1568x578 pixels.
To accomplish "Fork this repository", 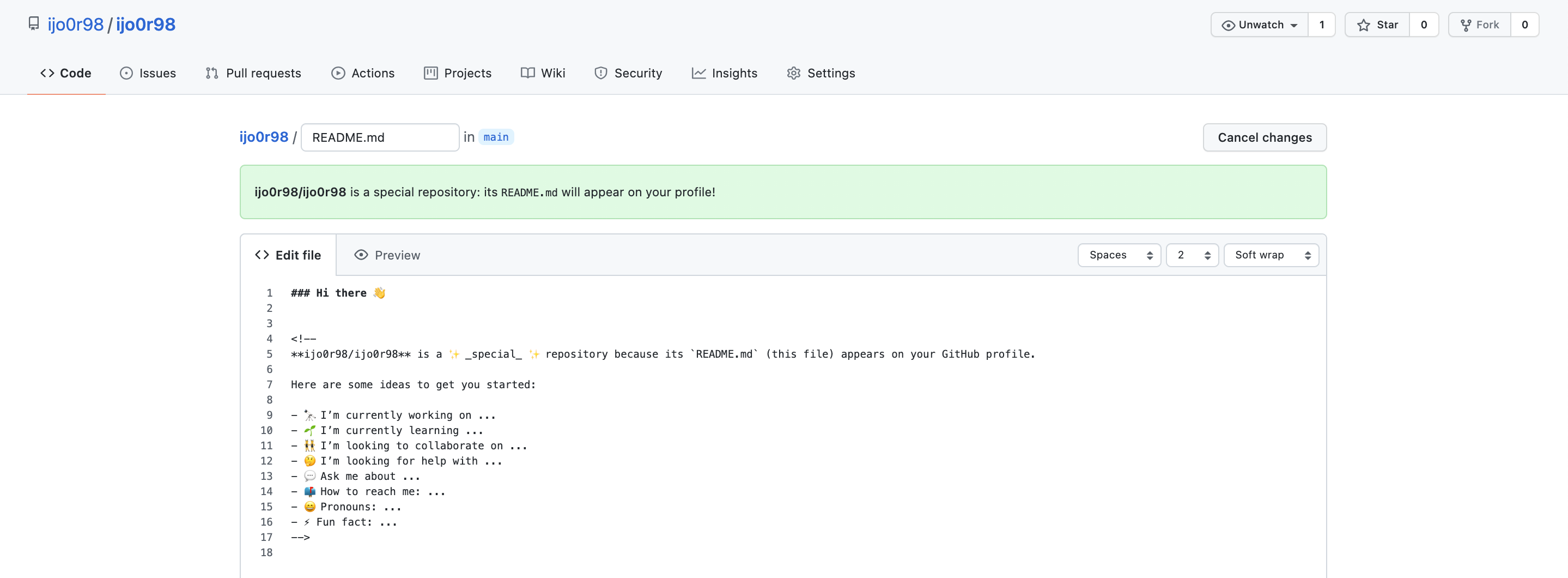I will 1480,25.
